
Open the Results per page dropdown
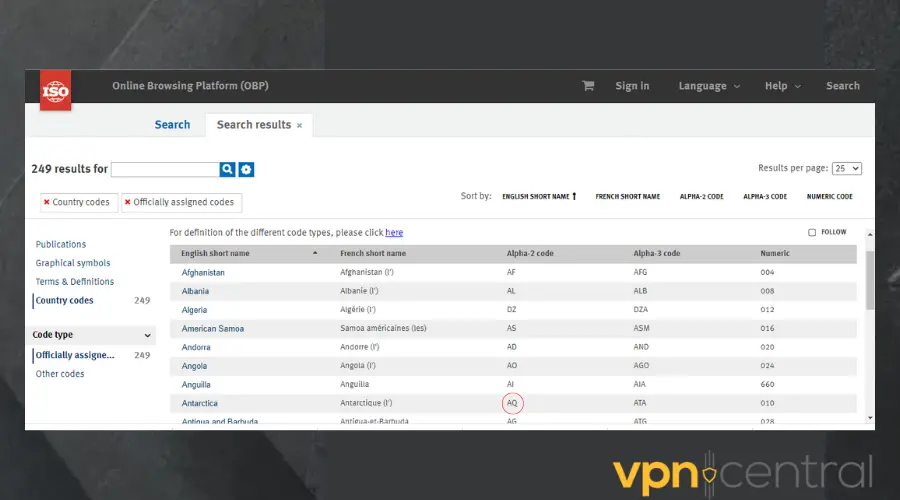coord(847,169)
